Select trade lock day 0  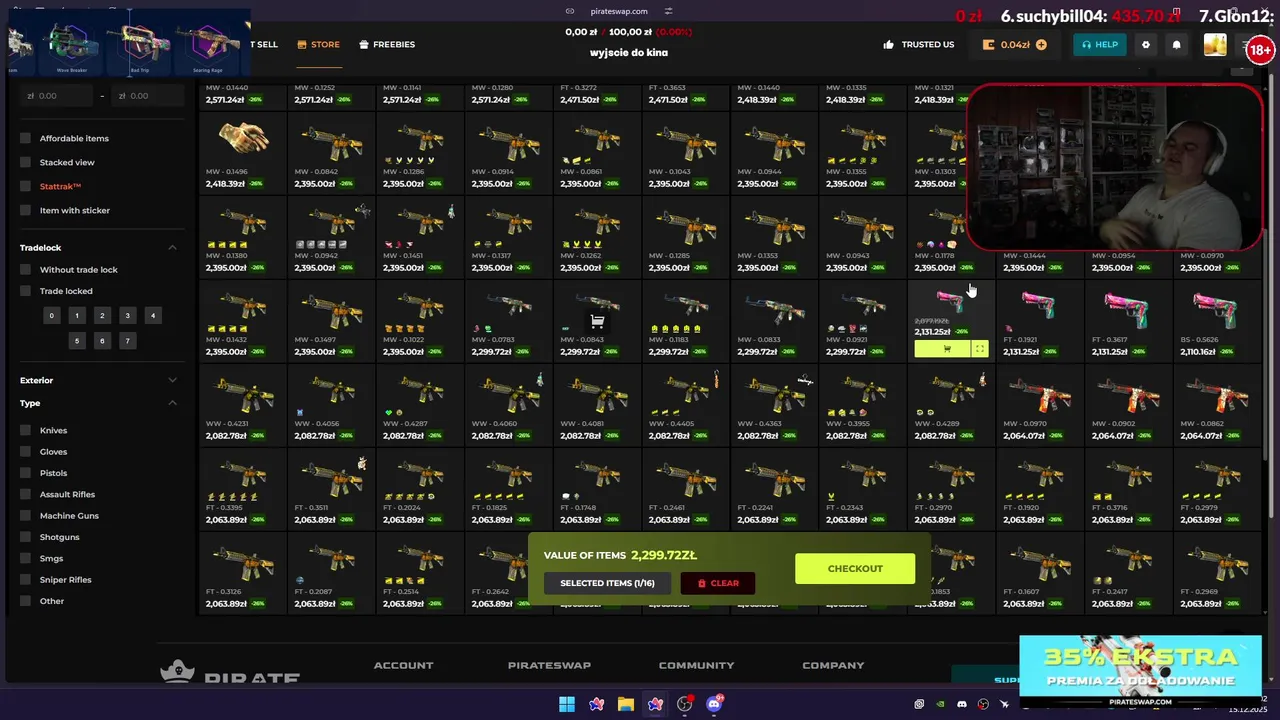click(52, 316)
